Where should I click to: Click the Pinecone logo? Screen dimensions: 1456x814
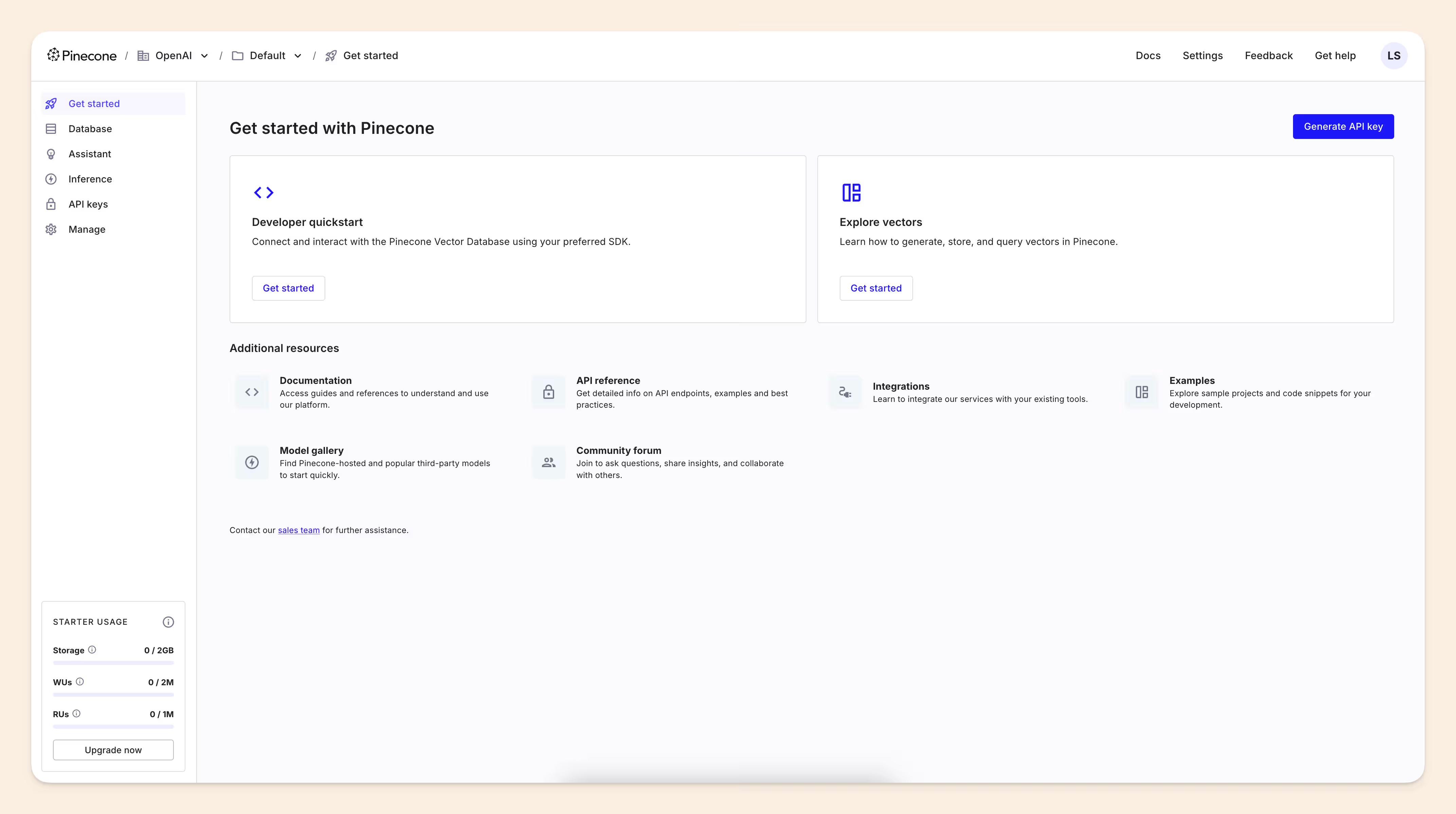(x=82, y=55)
